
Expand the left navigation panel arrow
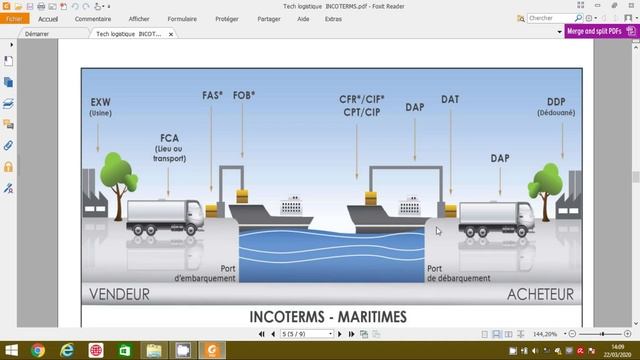[11, 44]
